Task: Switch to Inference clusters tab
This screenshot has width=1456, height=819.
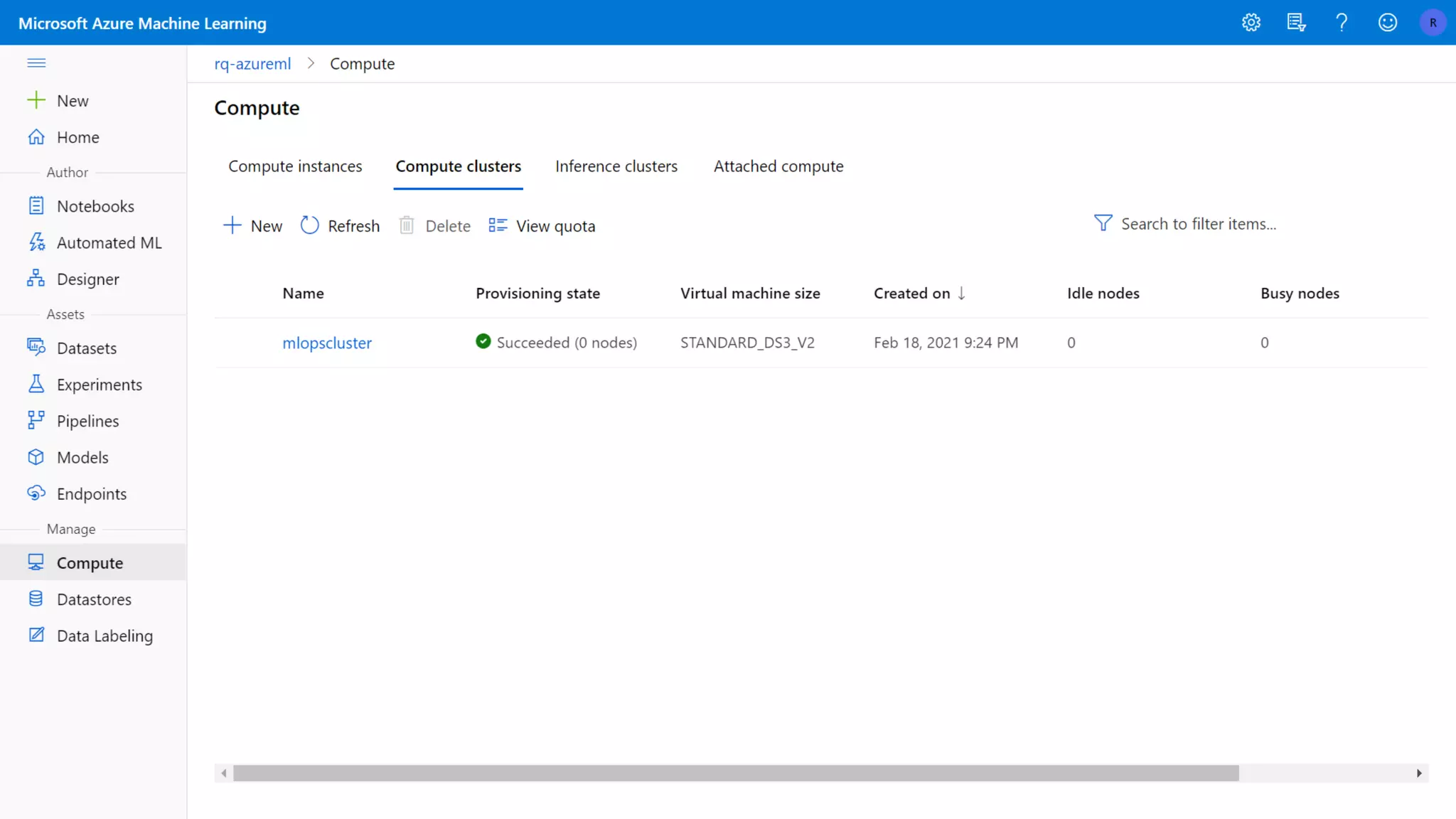Action: coord(616,166)
